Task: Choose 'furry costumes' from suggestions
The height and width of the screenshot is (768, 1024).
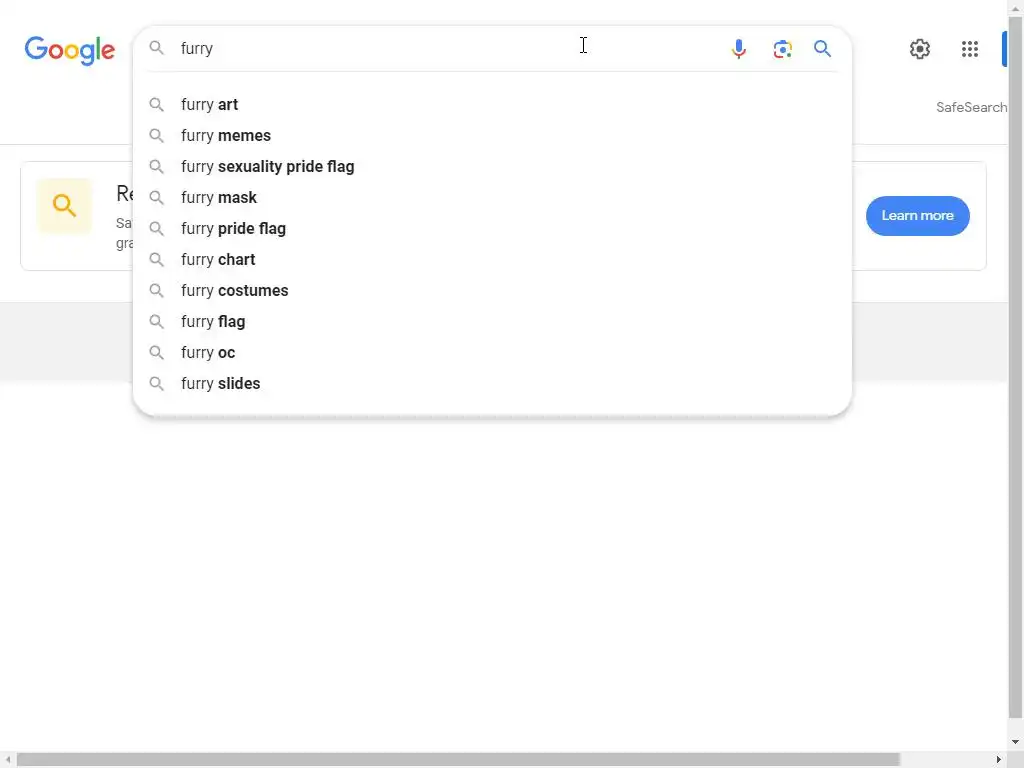Action: [235, 290]
